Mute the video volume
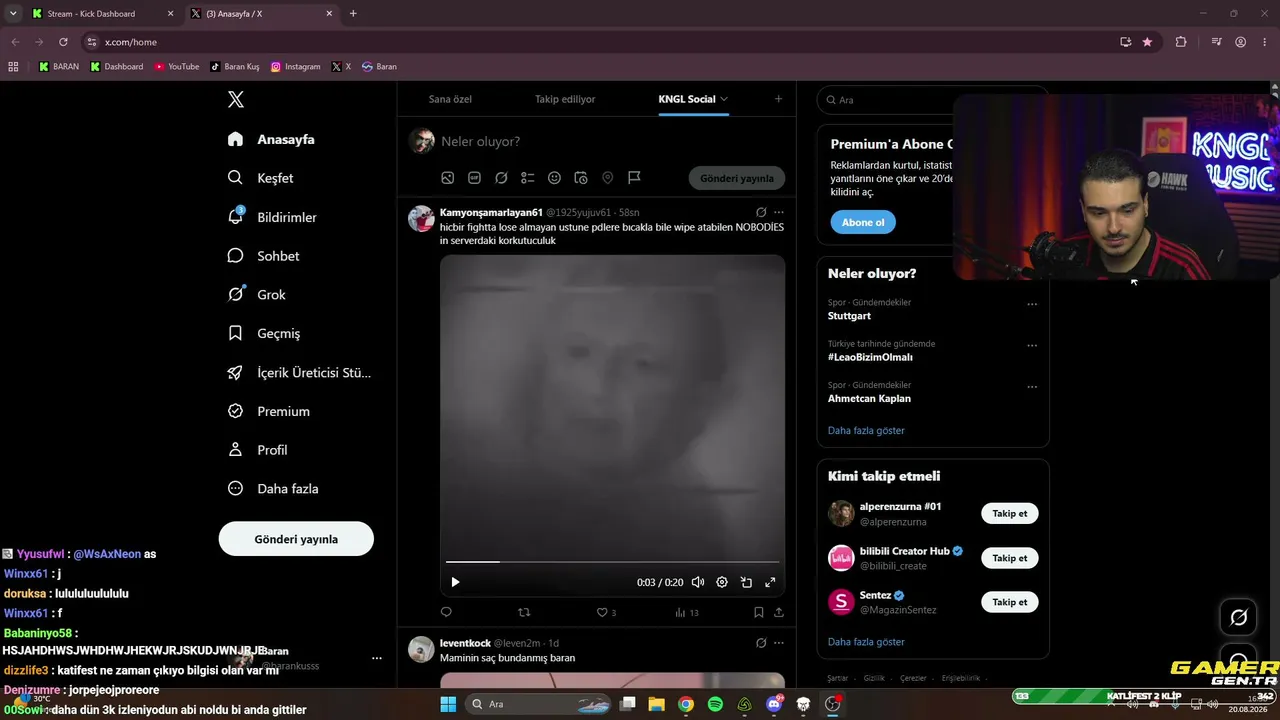 point(698,582)
